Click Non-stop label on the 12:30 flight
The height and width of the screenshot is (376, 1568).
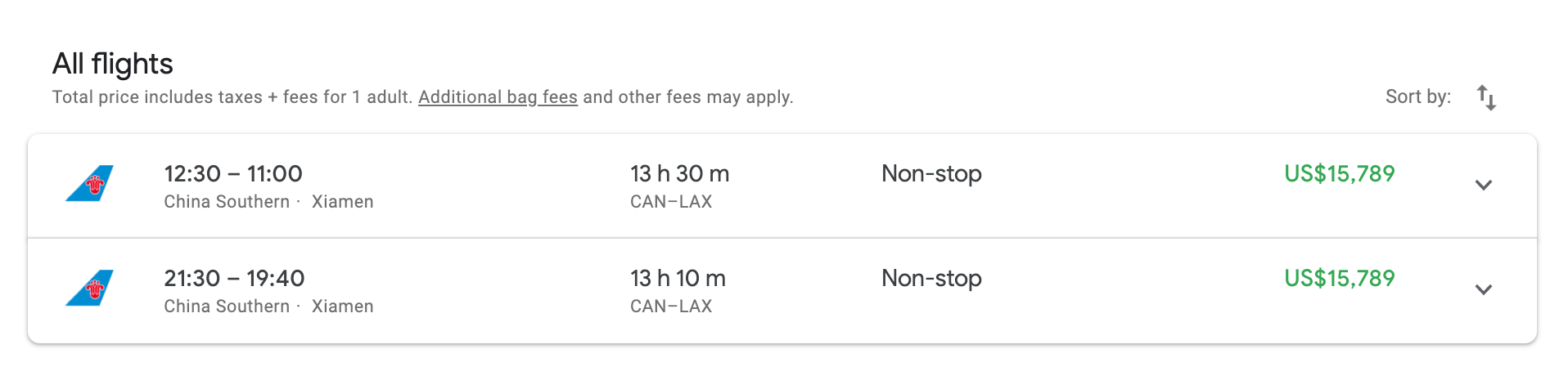[x=931, y=174]
